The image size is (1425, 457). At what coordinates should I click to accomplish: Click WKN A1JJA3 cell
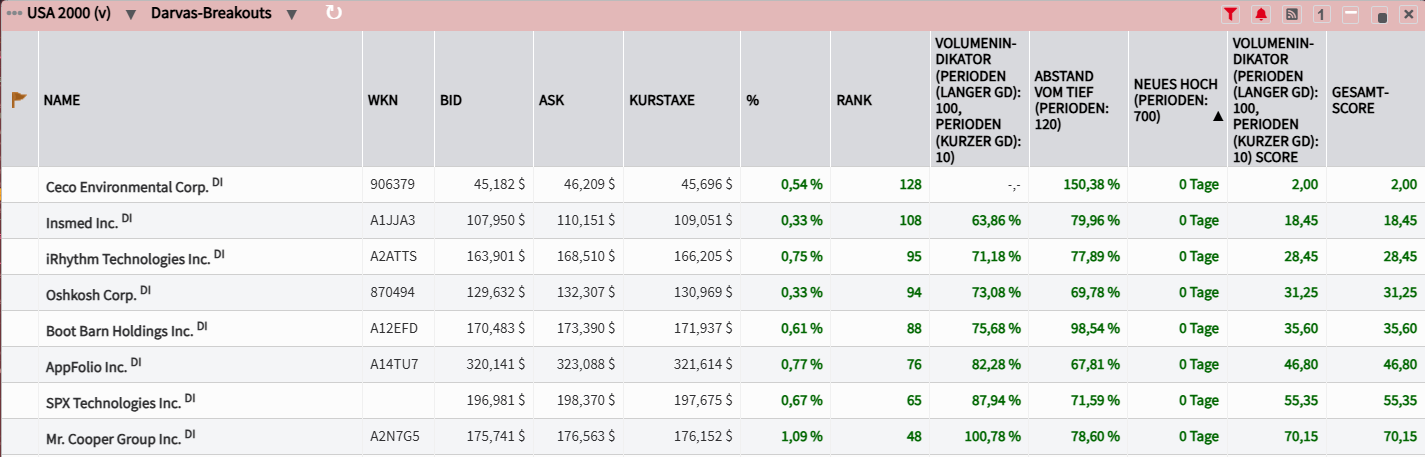pyautogui.click(x=392, y=221)
